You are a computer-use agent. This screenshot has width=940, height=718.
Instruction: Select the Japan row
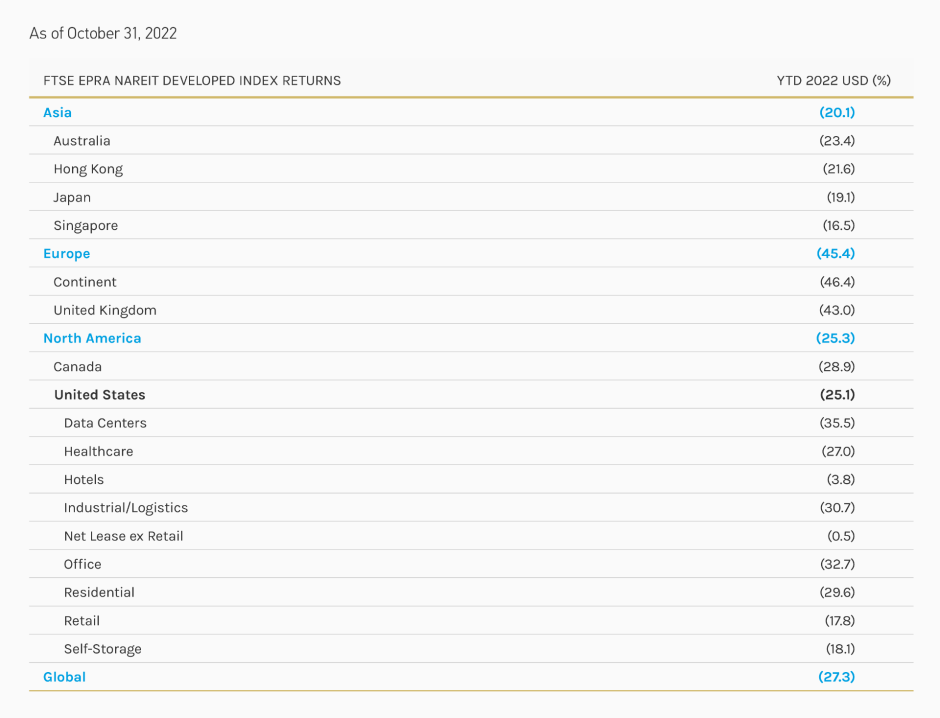coord(74,197)
